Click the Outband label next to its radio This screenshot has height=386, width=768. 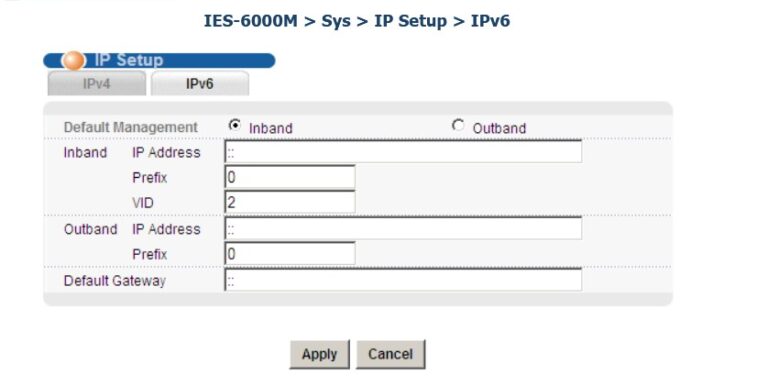tap(499, 128)
